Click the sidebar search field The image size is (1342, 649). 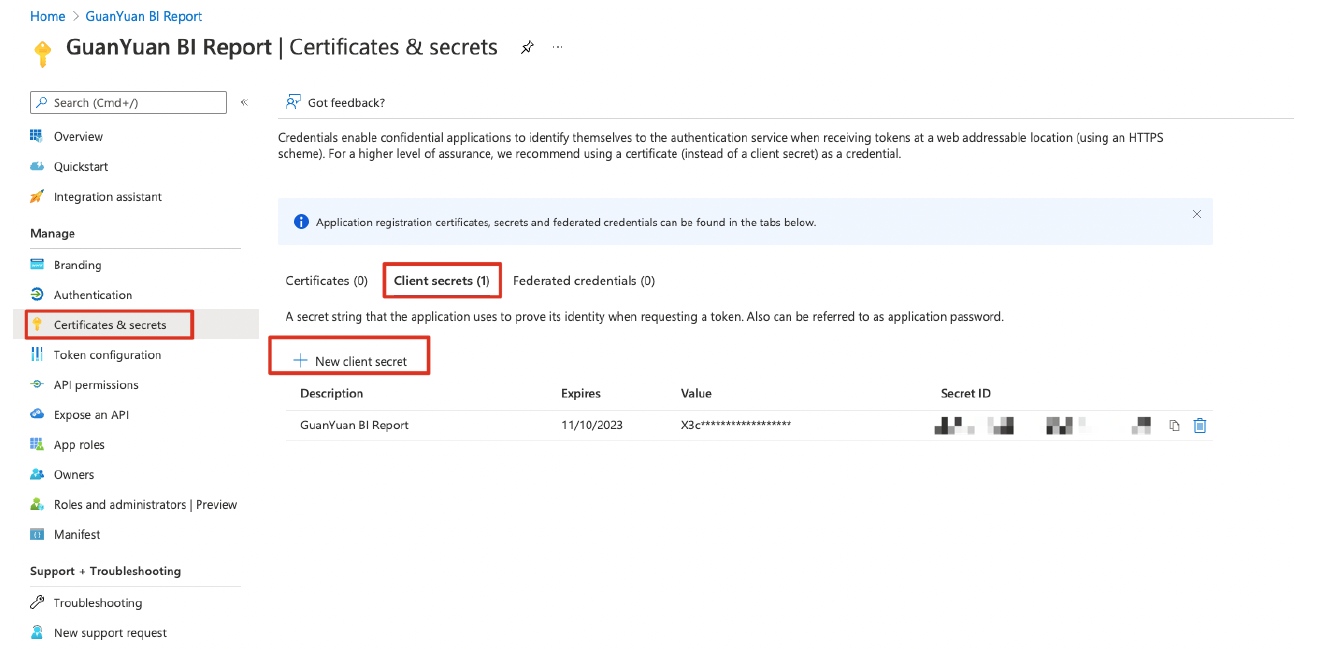130,102
